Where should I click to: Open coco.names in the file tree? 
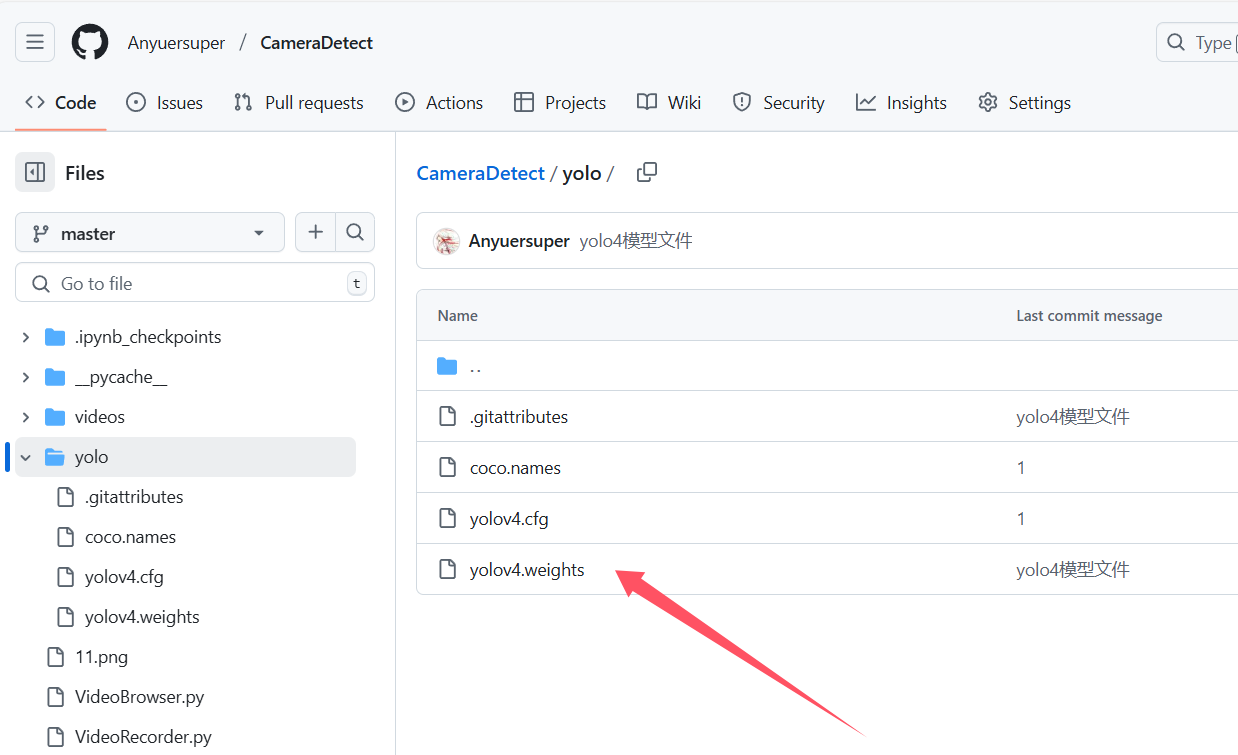(x=130, y=537)
